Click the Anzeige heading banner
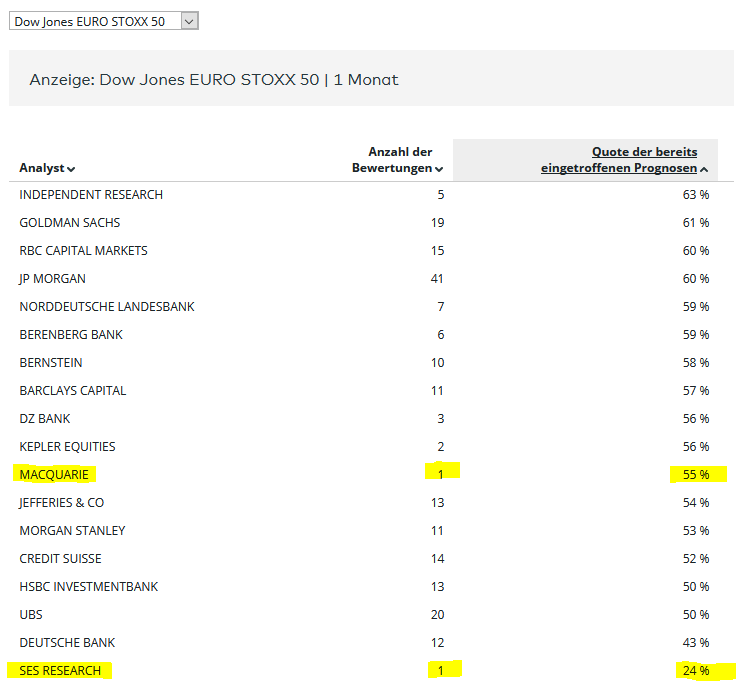The height and width of the screenshot is (687, 736). [x=214, y=79]
